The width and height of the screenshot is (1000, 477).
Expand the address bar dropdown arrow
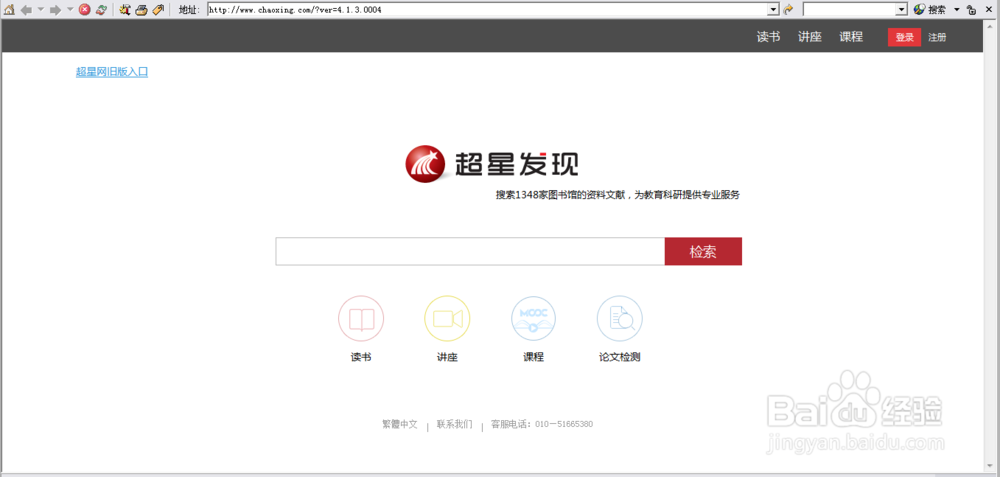click(x=774, y=10)
